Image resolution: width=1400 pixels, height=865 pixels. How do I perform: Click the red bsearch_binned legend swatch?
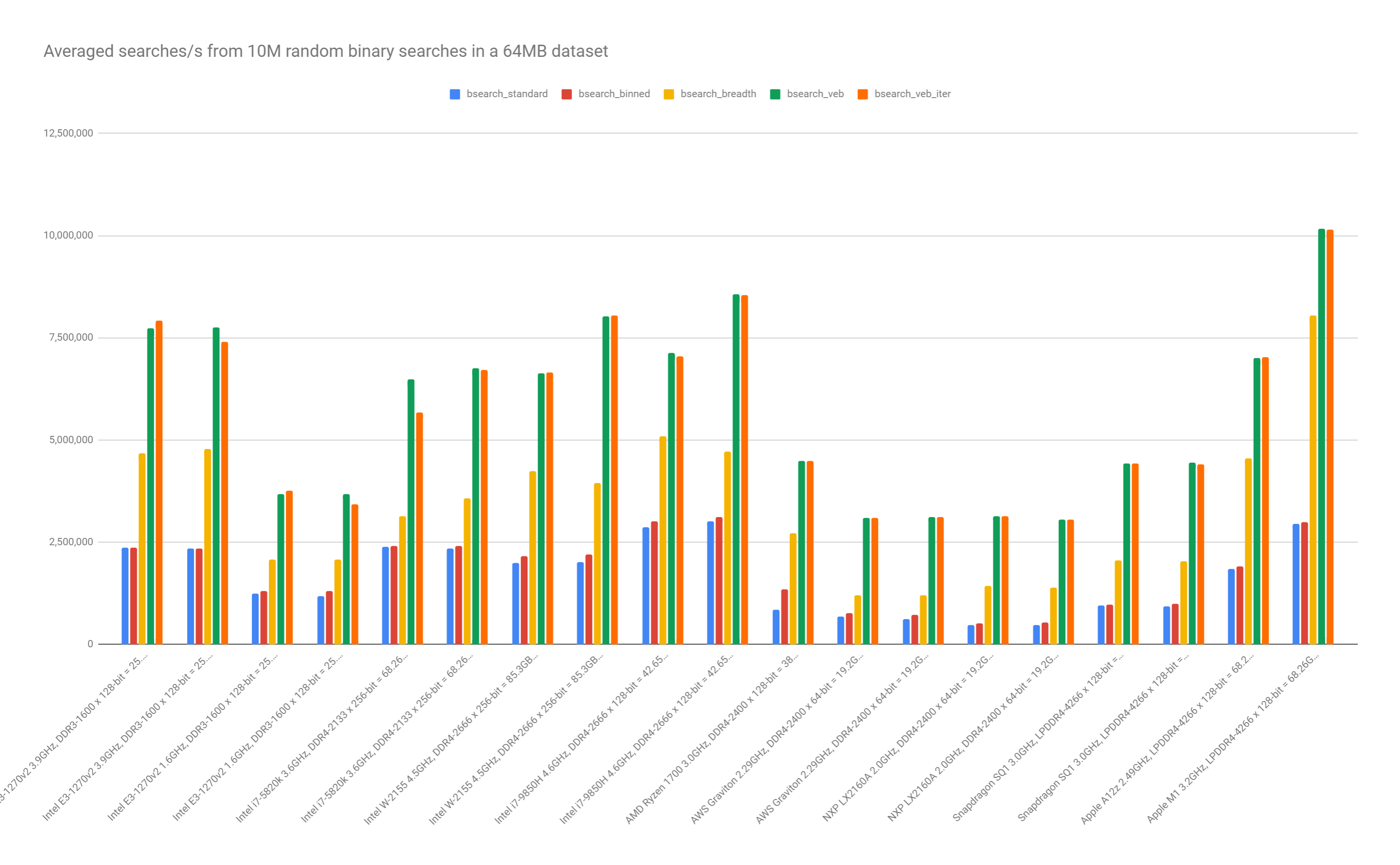point(566,94)
